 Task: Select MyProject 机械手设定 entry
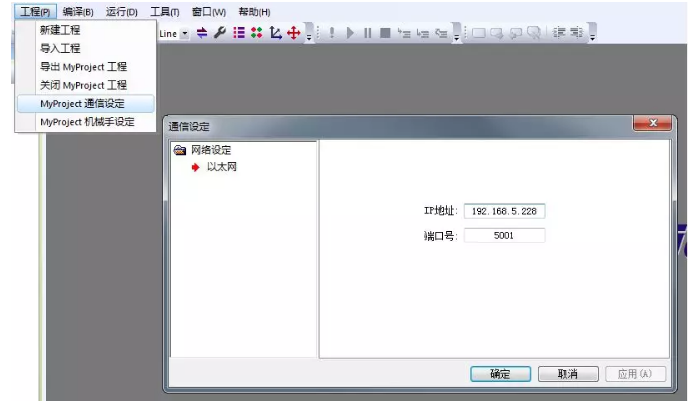click(x=86, y=122)
